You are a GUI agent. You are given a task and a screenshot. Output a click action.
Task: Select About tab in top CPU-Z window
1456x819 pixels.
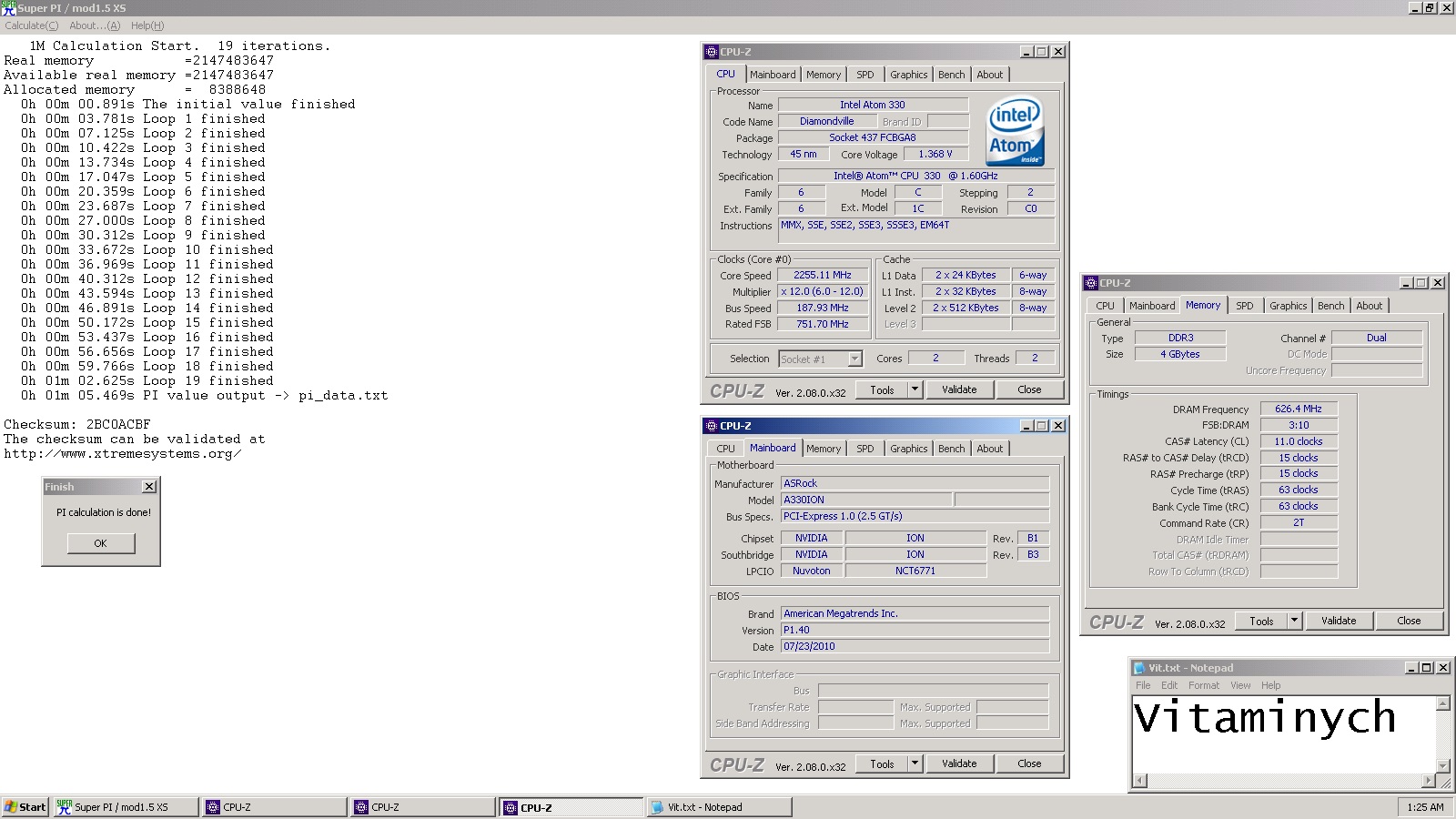[990, 75]
